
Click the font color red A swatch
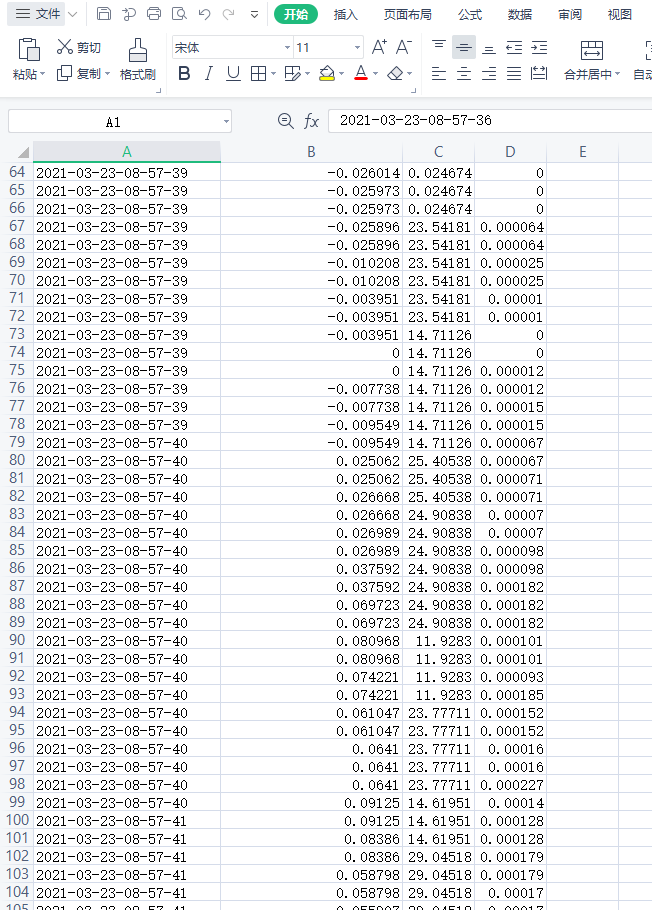click(x=360, y=73)
